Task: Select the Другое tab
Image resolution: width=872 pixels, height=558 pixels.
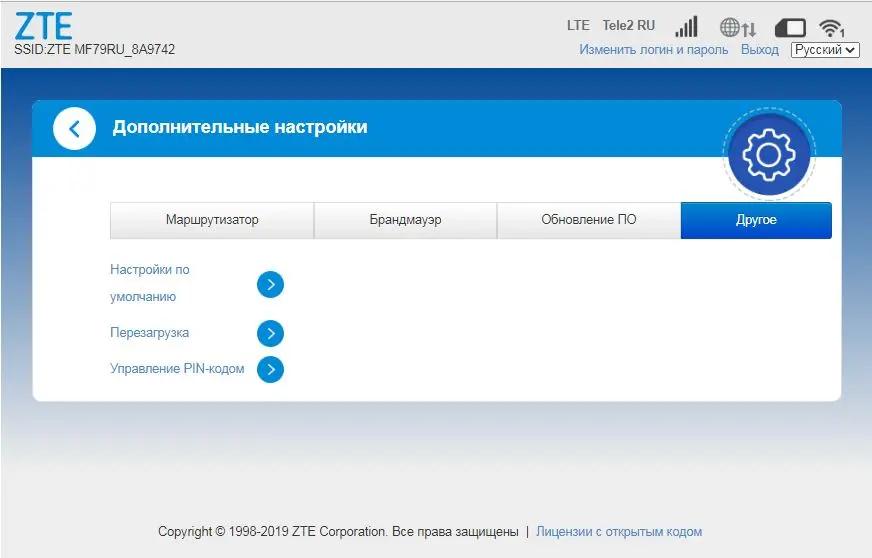Action: [x=756, y=220]
